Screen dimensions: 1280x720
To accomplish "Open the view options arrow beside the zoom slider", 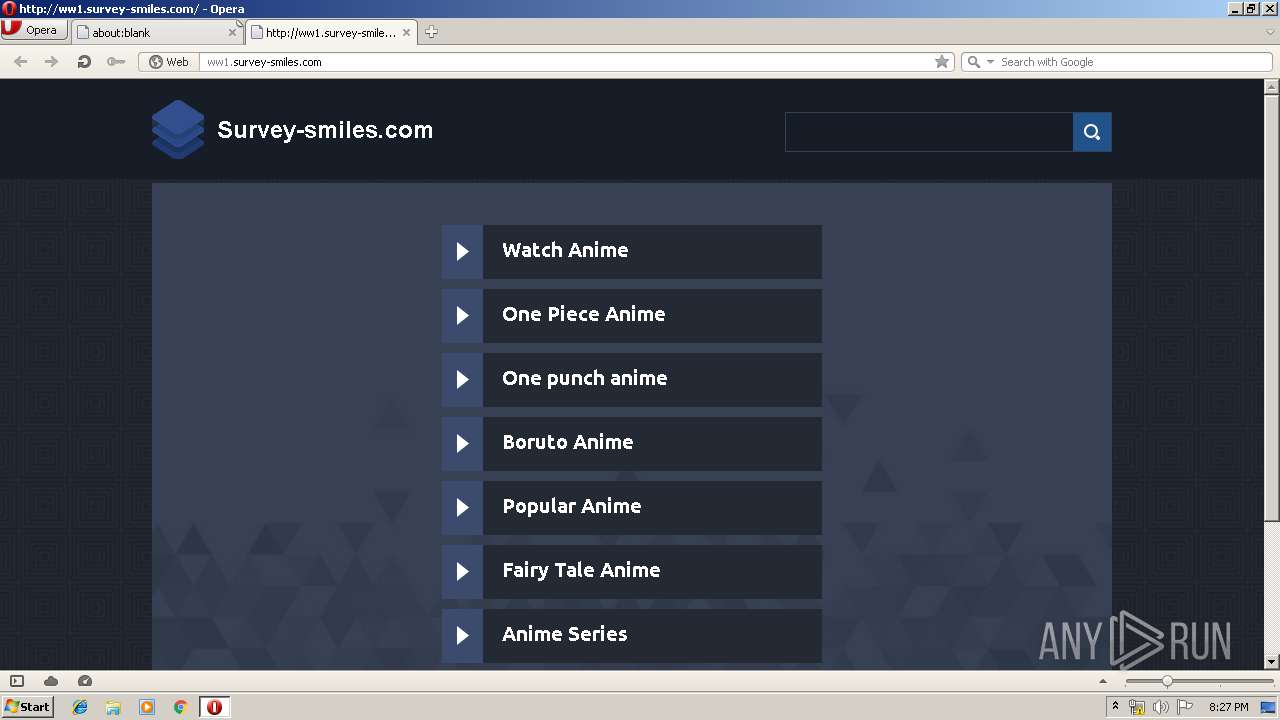I will click(1103, 681).
